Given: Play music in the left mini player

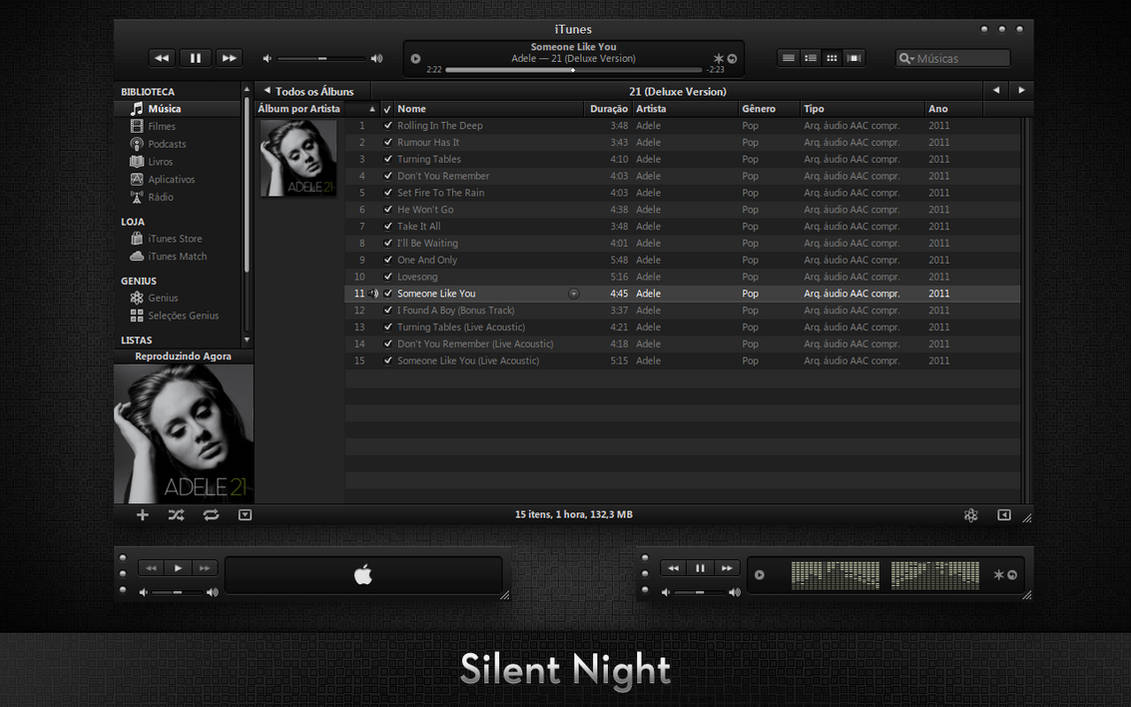Looking at the screenshot, I should tap(177, 568).
